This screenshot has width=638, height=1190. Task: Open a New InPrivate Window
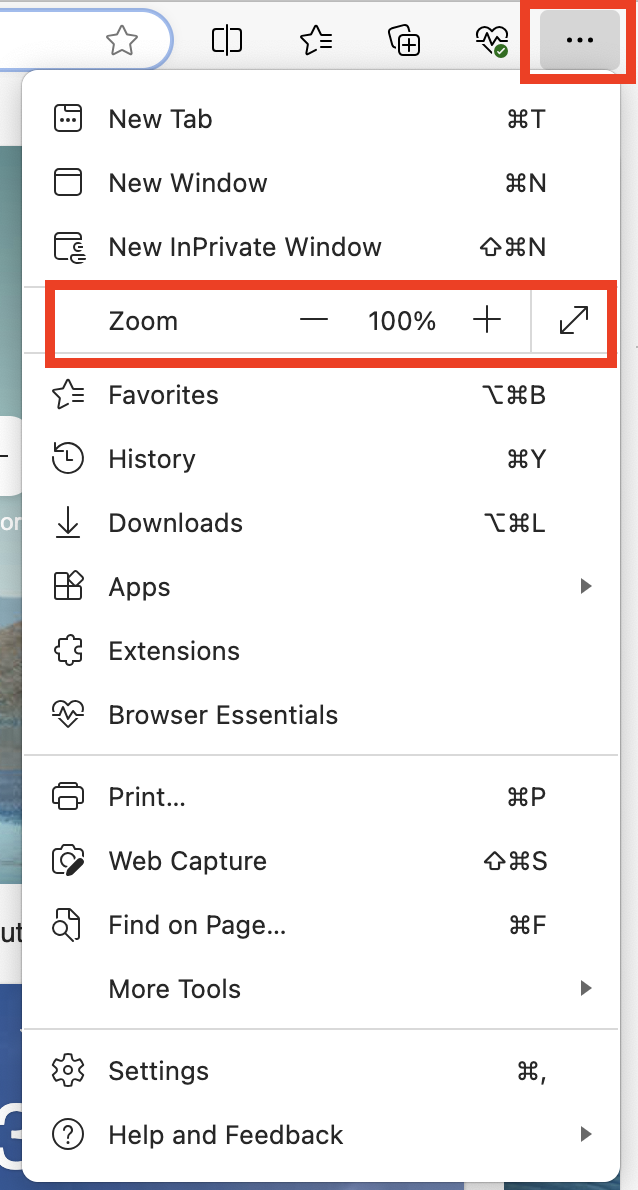[244, 246]
